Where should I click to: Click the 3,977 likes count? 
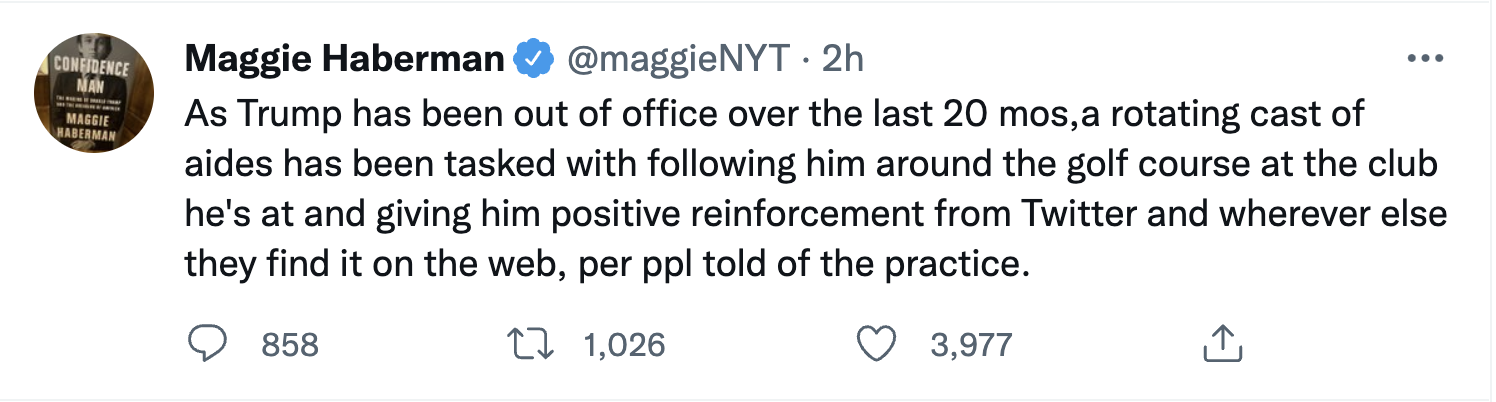[971, 345]
